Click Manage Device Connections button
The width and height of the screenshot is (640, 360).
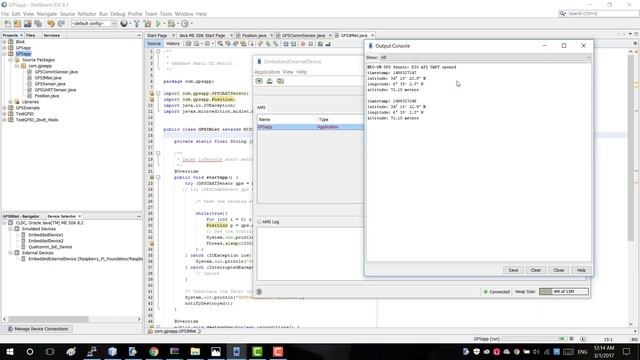coord(38,329)
